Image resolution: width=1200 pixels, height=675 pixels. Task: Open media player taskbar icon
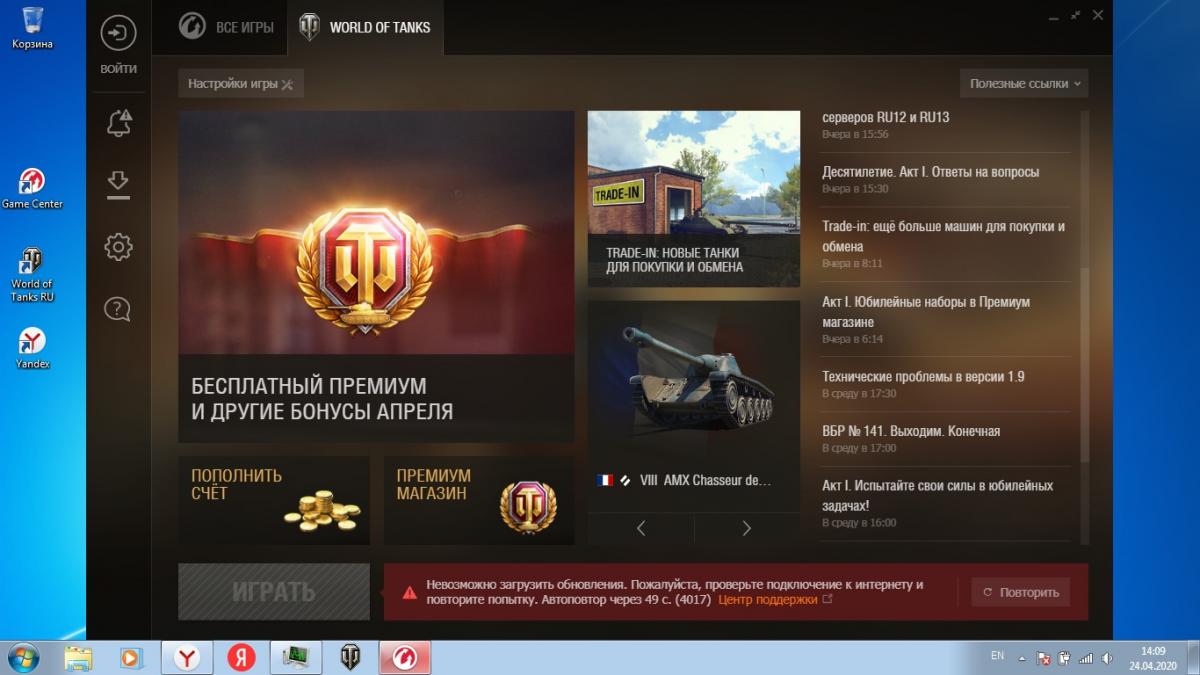click(130, 657)
